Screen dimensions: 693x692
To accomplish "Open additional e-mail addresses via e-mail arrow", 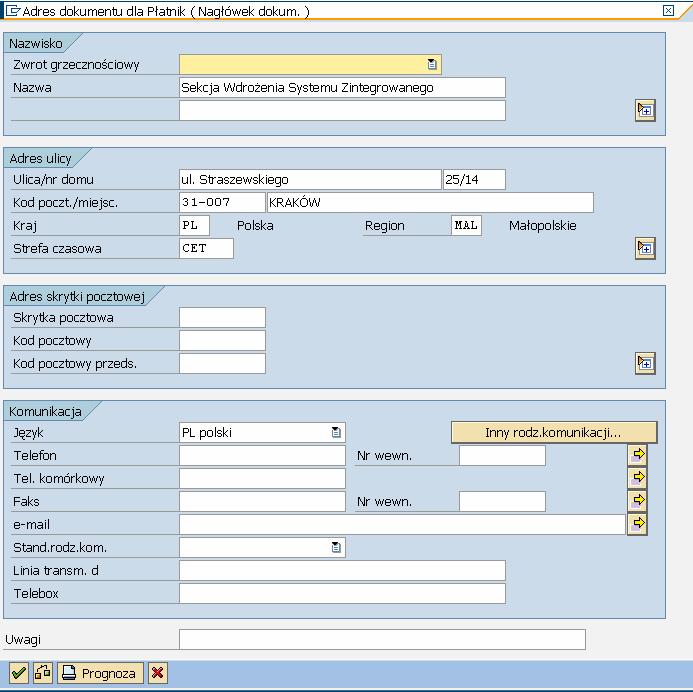I will pos(637,524).
